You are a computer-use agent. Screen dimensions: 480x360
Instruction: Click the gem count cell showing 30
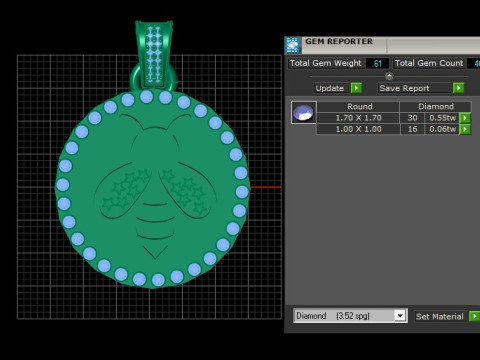[x=412, y=118]
